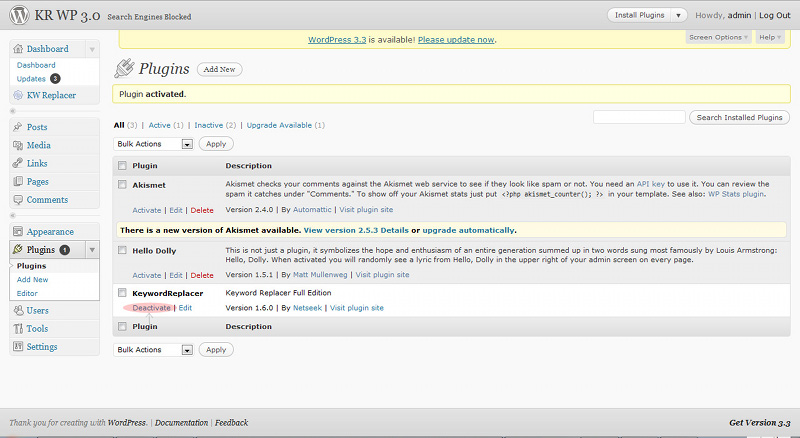Click the Posts pushpin icon
This screenshot has width=800, height=438.
point(18,127)
